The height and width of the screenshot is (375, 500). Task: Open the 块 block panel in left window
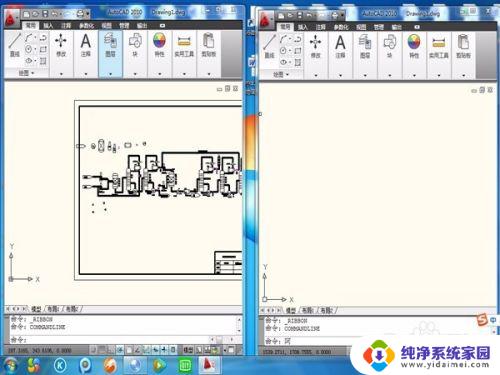[x=135, y=45]
